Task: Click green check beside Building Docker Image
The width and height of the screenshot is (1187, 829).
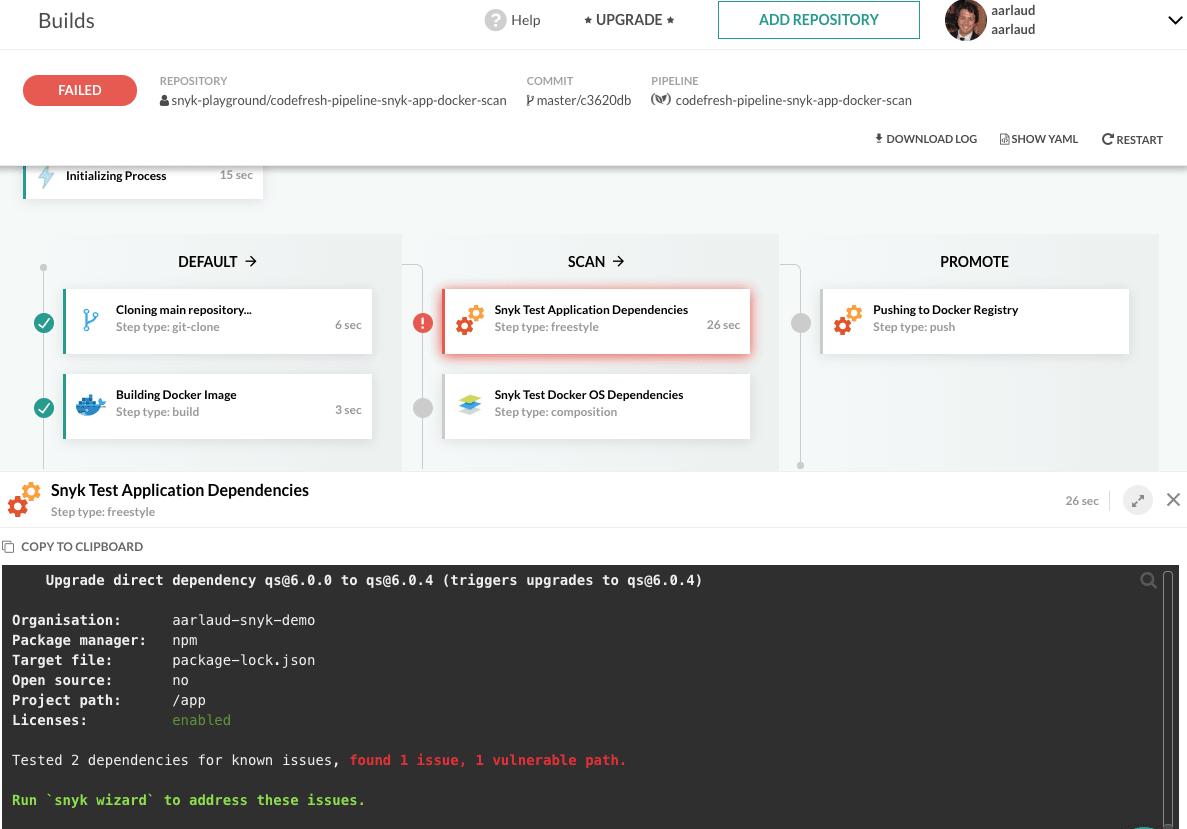Action: [x=44, y=408]
